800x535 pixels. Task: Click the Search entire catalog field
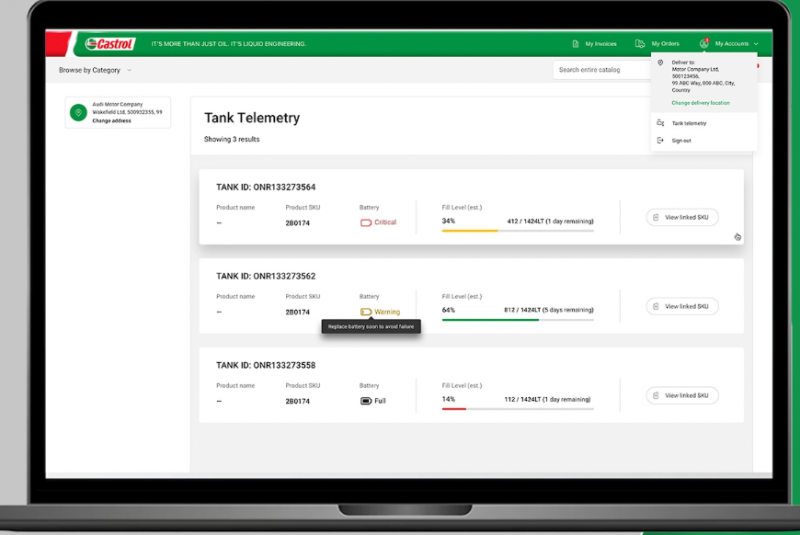pos(603,70)
